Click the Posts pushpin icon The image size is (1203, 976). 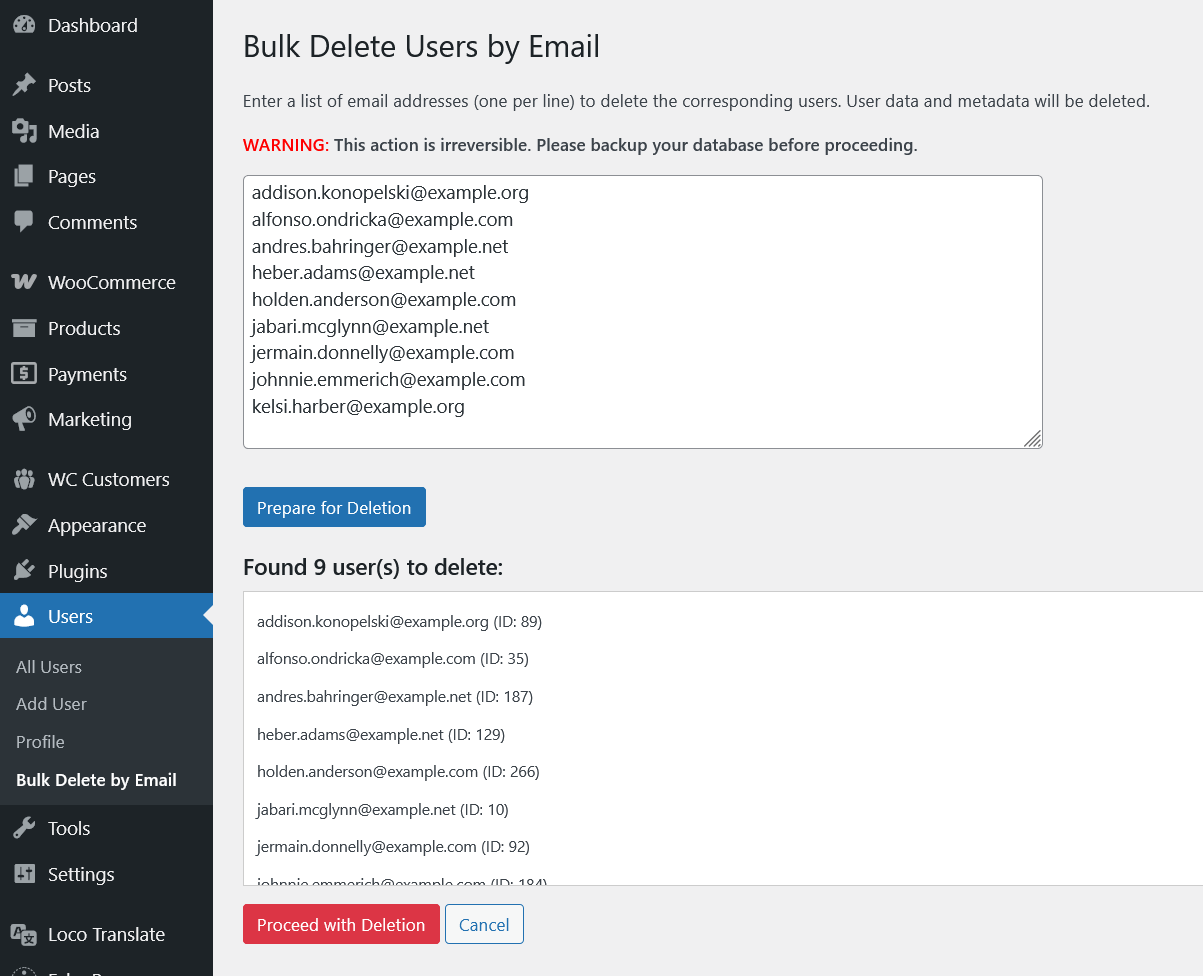tap(24, 85)
